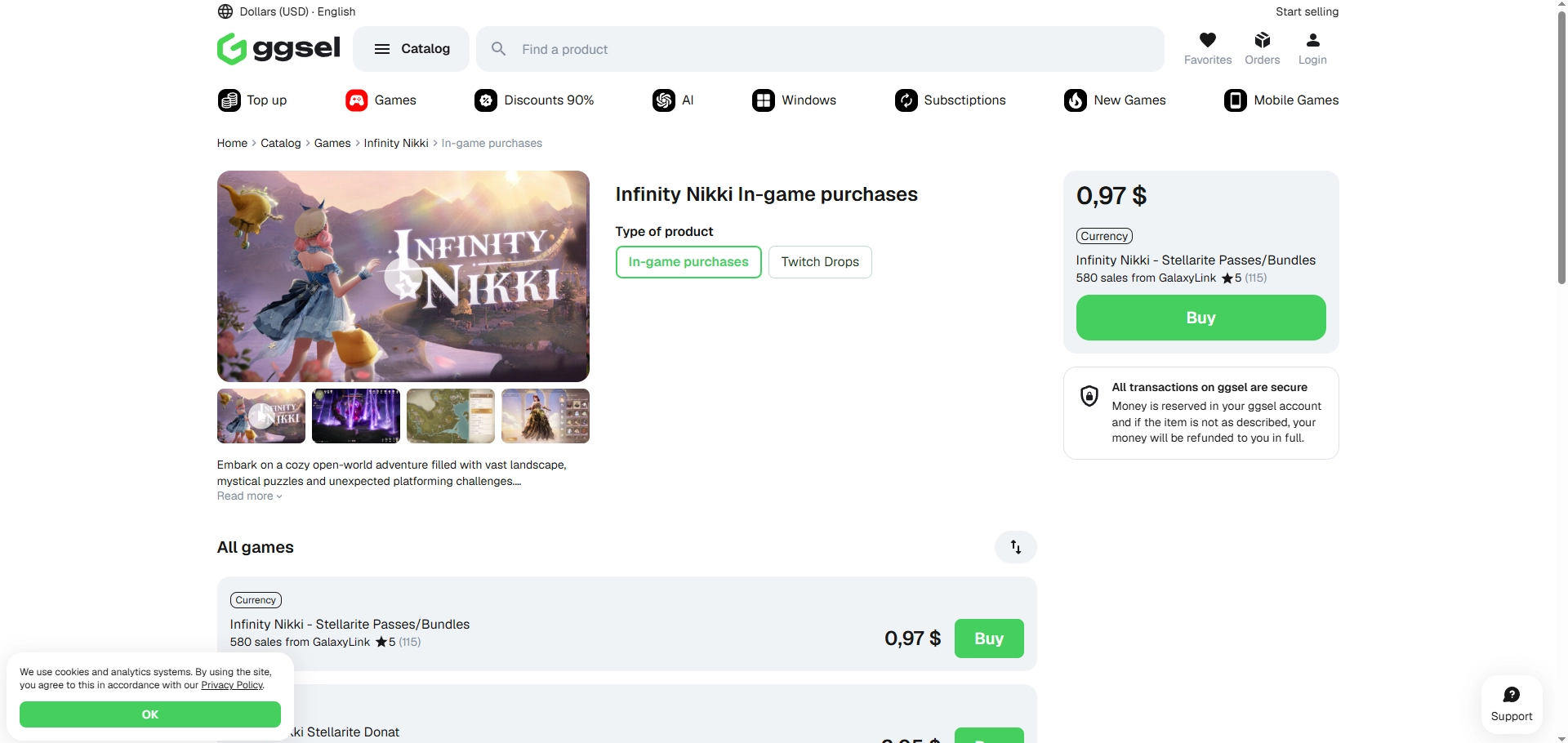Click the Currency tag in listing row
The width and height of the screenshot is (1568, 743).
[256, 600]
